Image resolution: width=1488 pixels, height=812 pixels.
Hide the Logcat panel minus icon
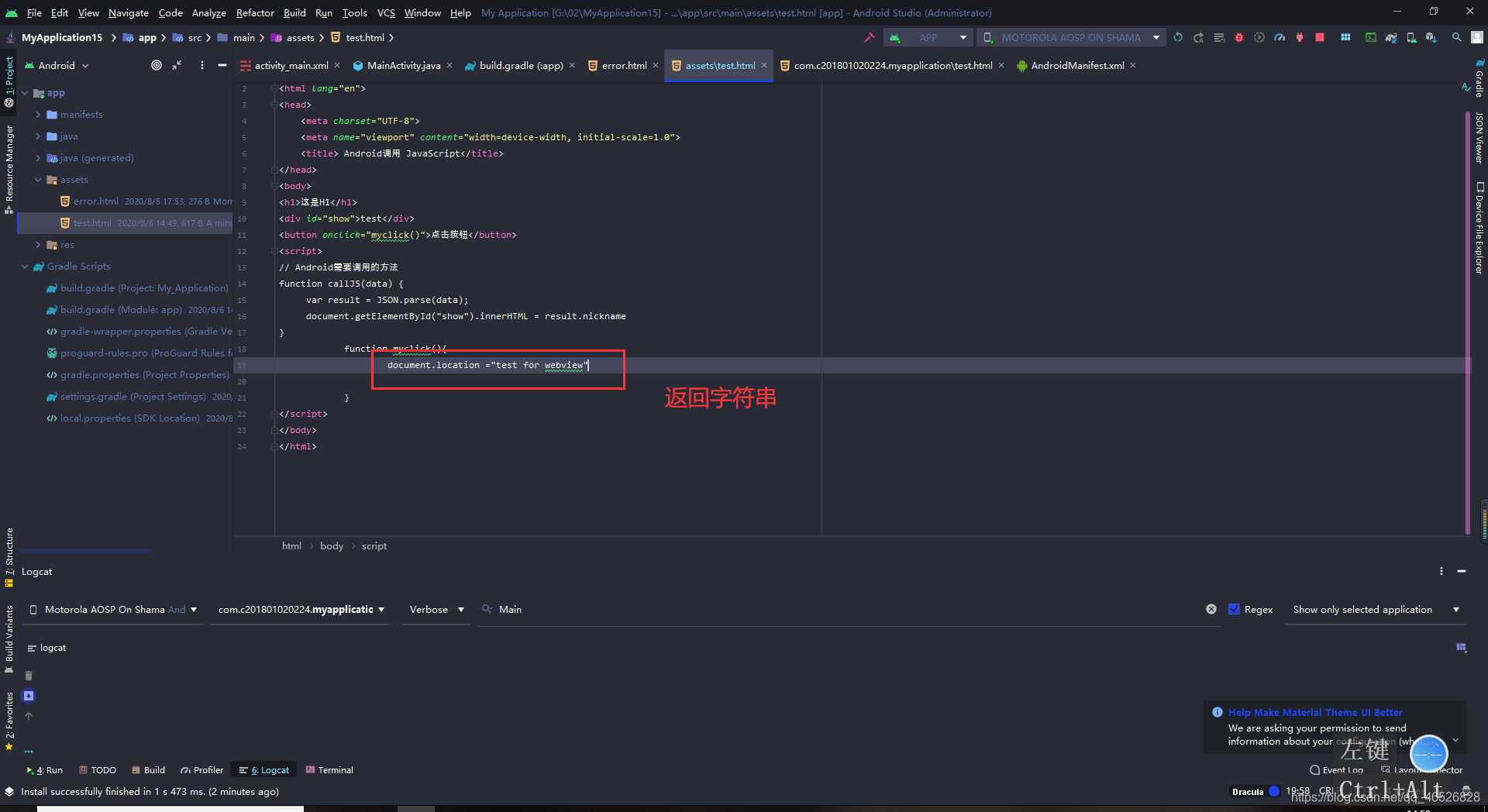(1462, 571)
